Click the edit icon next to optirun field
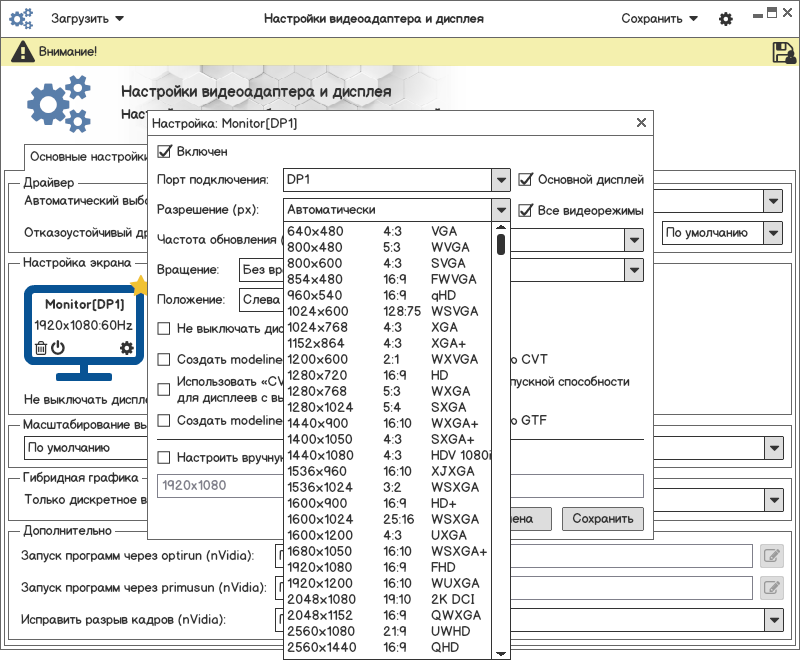 click(x=770, y=556)
